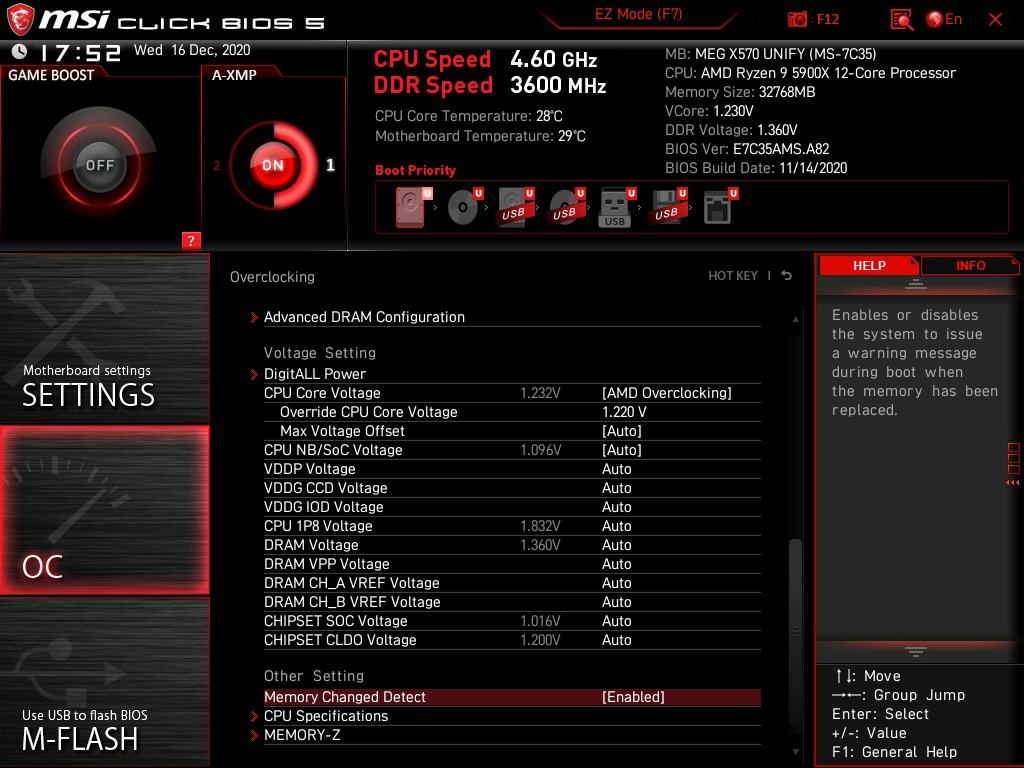Viewport: 1024px width, 768px height.
Task: Collapse help panel via the top handle
Action: pyautogui.click(x=916, y=284)
